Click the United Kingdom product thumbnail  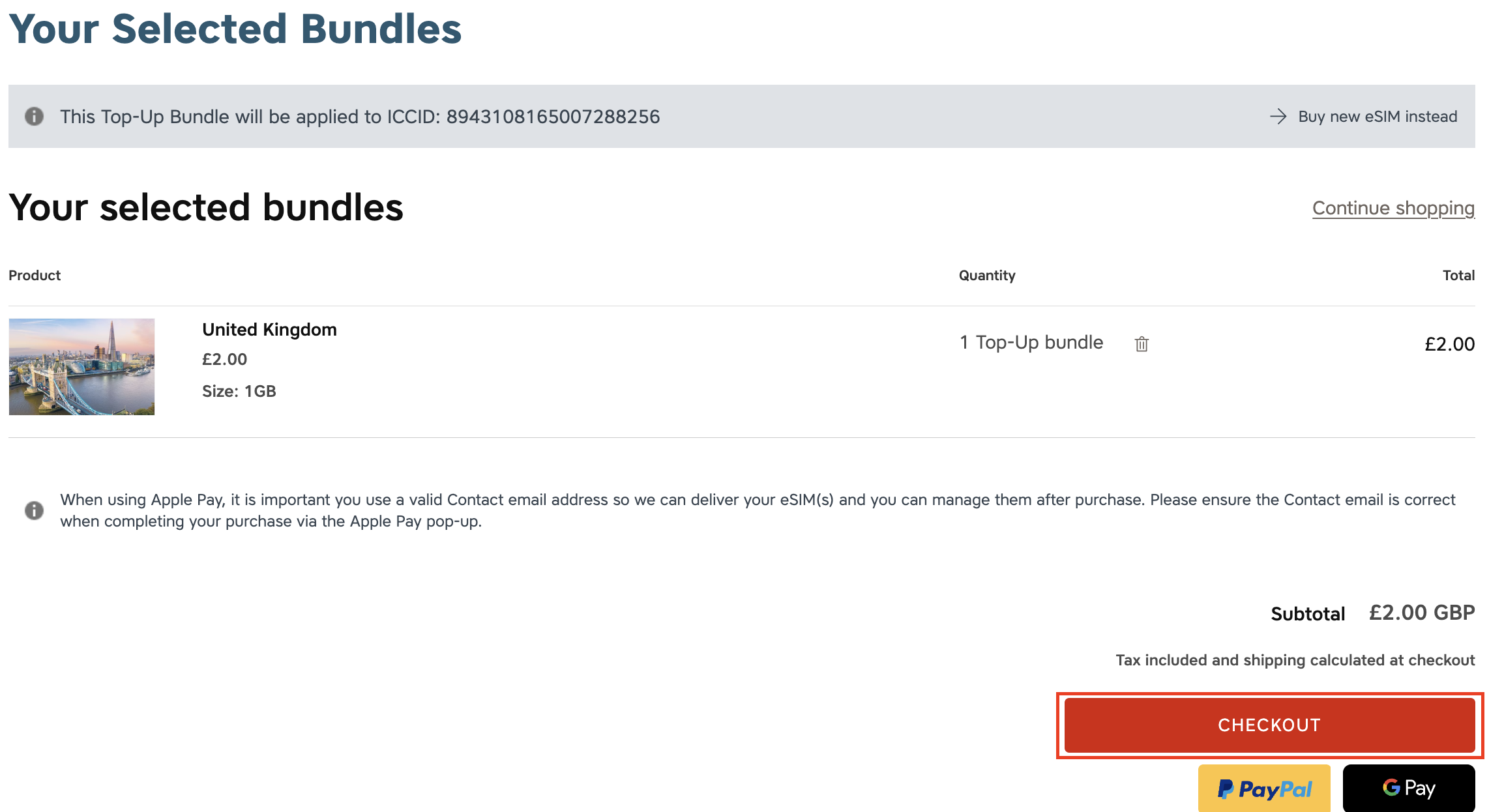coord(82,367)
